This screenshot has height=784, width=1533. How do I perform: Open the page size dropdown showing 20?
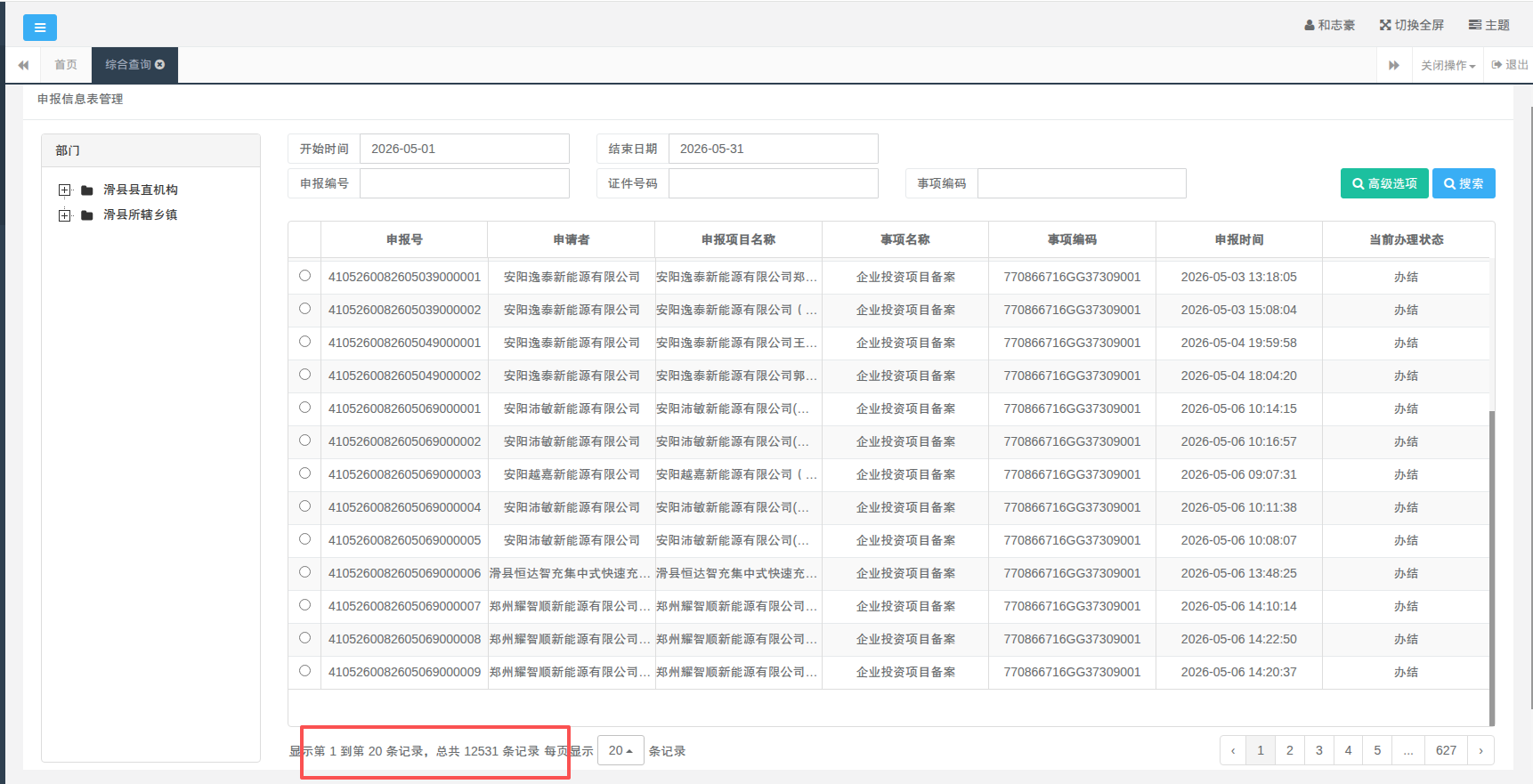tap(620, 750)
